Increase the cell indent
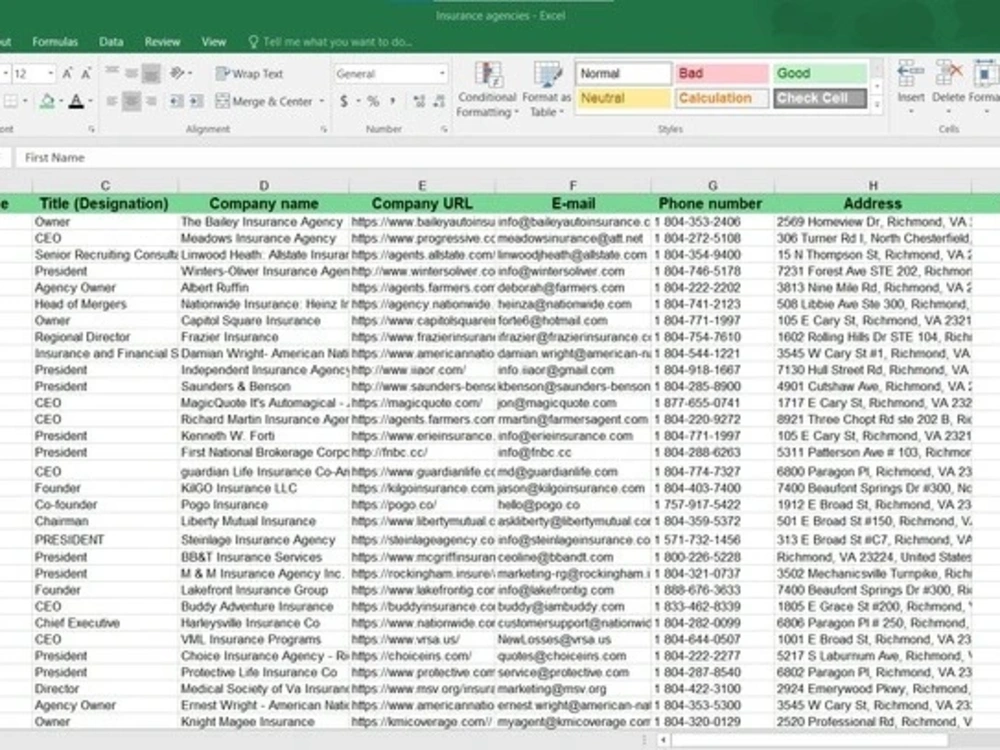This screenshot has height=750, width=1000. [196, 101]
